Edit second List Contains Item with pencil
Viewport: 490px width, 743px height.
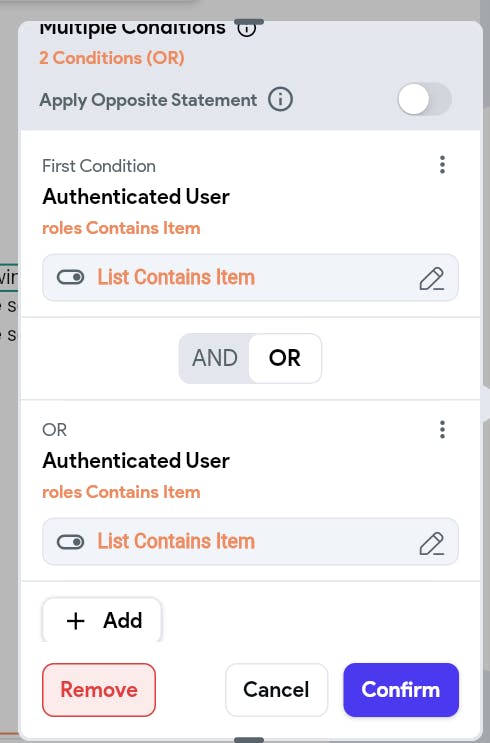click(432, 543)
